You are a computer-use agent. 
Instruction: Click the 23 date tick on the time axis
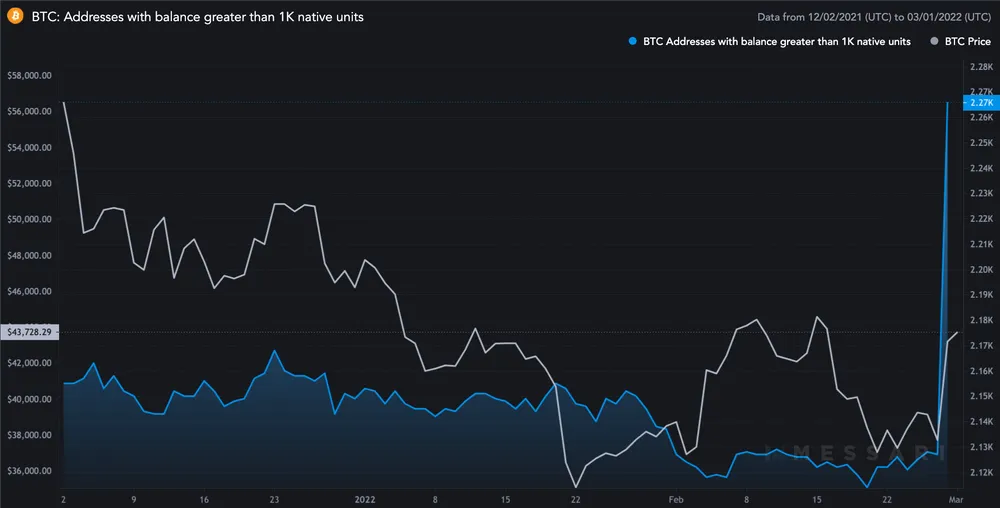[274, 497]
